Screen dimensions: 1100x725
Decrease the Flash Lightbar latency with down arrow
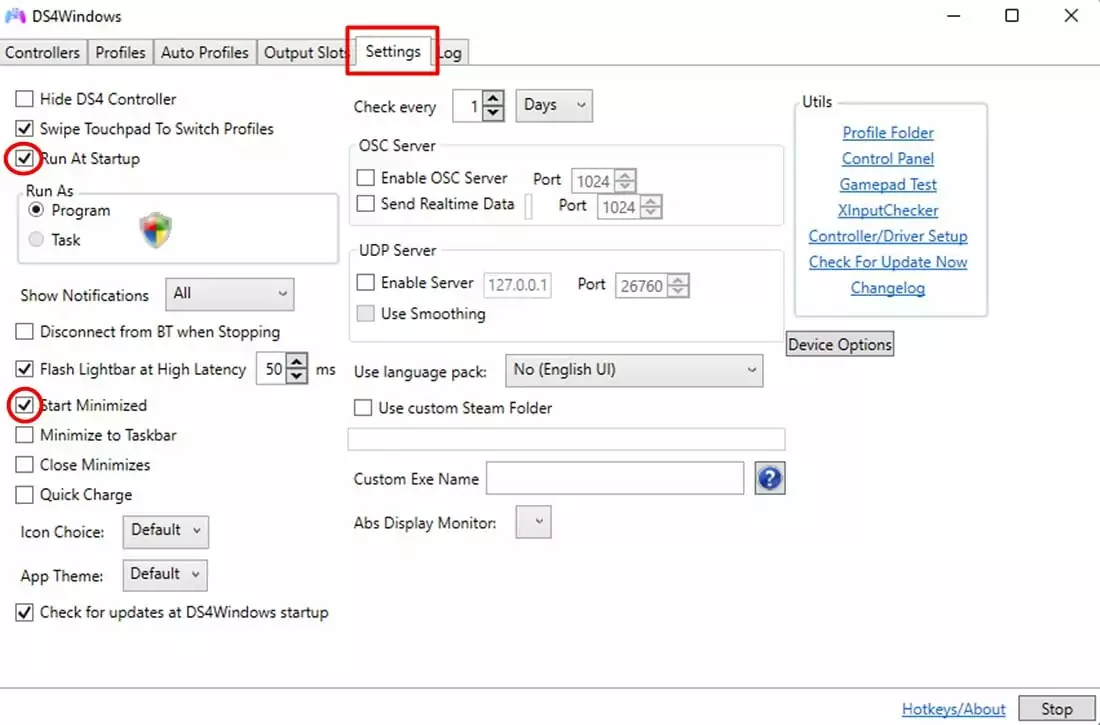click(x=297, y=376)
